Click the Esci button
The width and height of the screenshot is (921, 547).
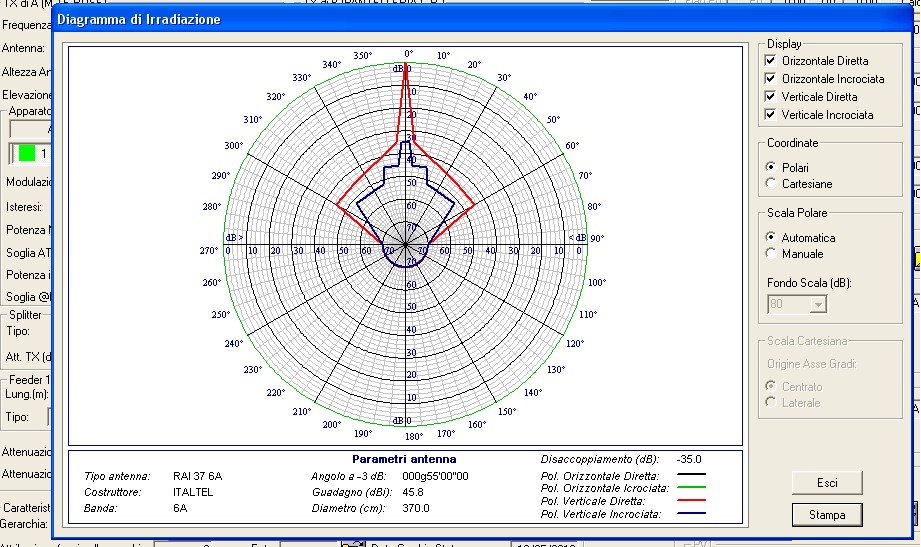click(x=826, y=483)
